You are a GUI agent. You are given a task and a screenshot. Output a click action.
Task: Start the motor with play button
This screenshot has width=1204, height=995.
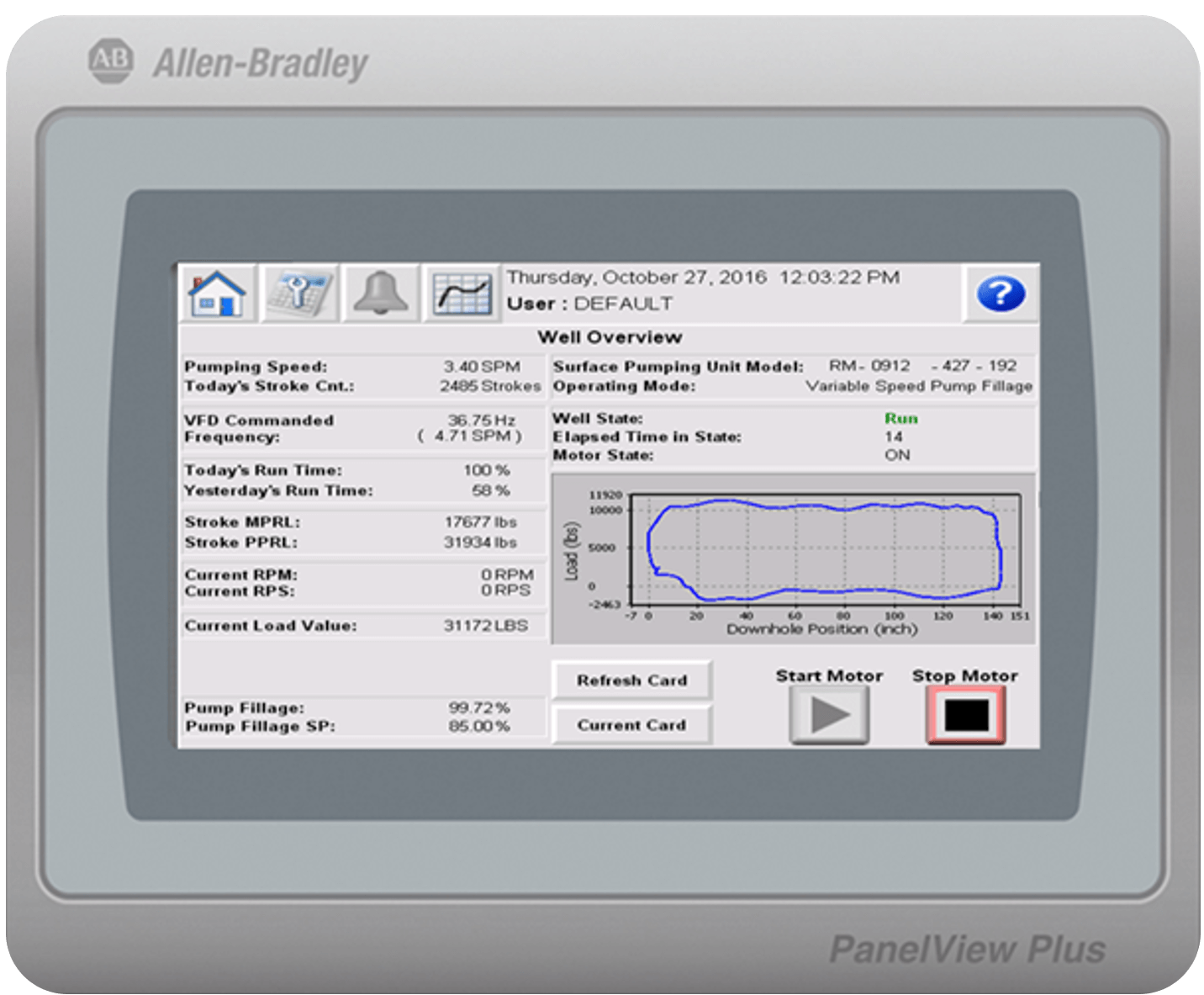(x=829, y=715)
